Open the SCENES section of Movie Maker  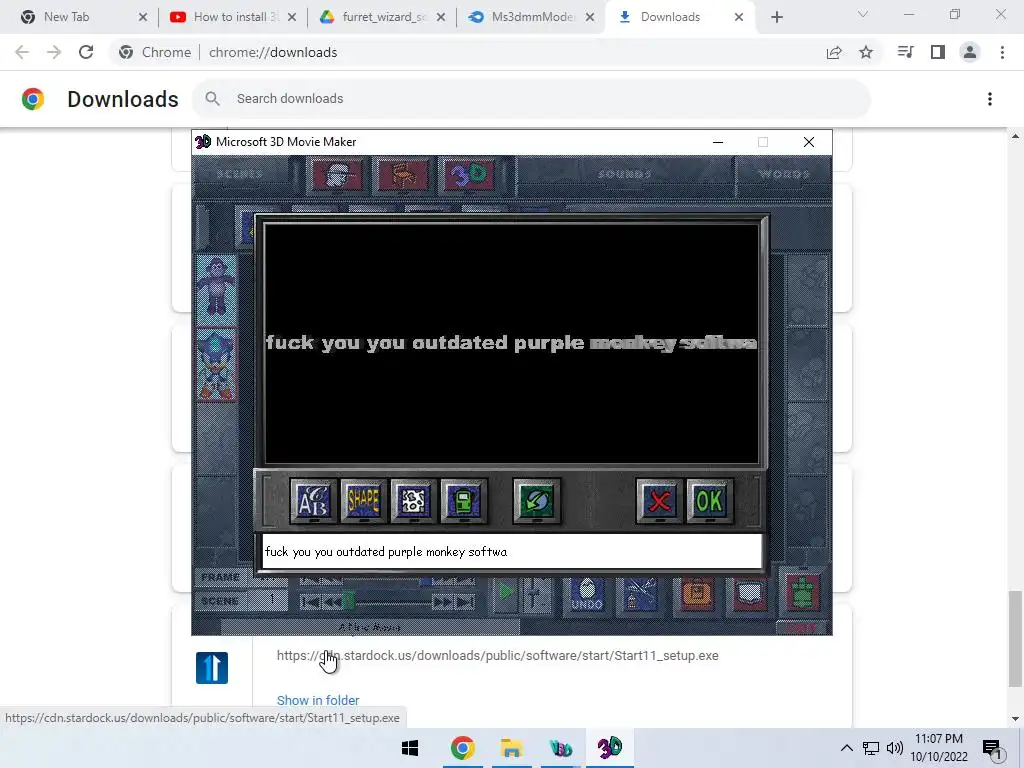coord(240,174)
